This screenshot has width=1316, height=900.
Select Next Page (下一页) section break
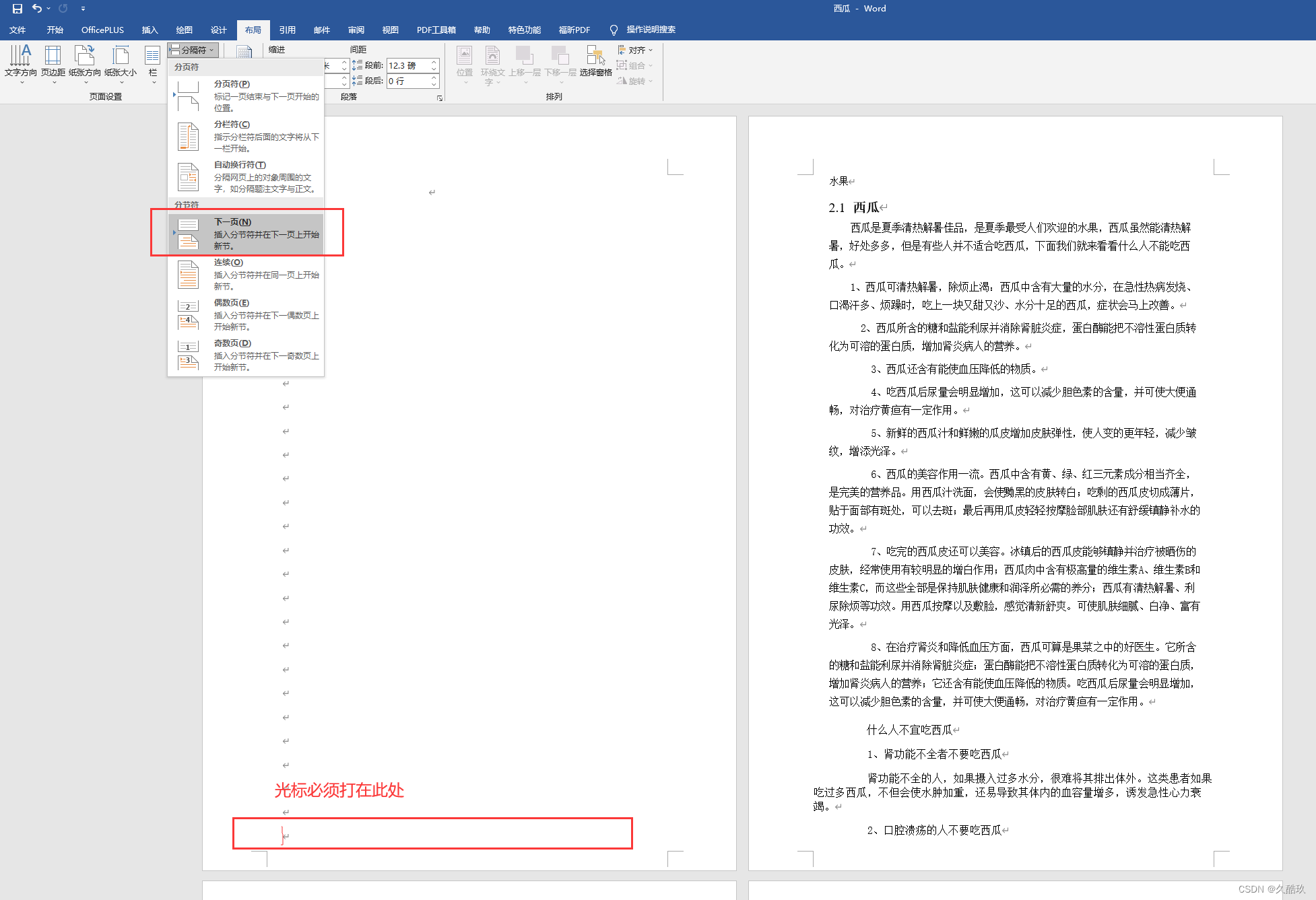[246, 233]
